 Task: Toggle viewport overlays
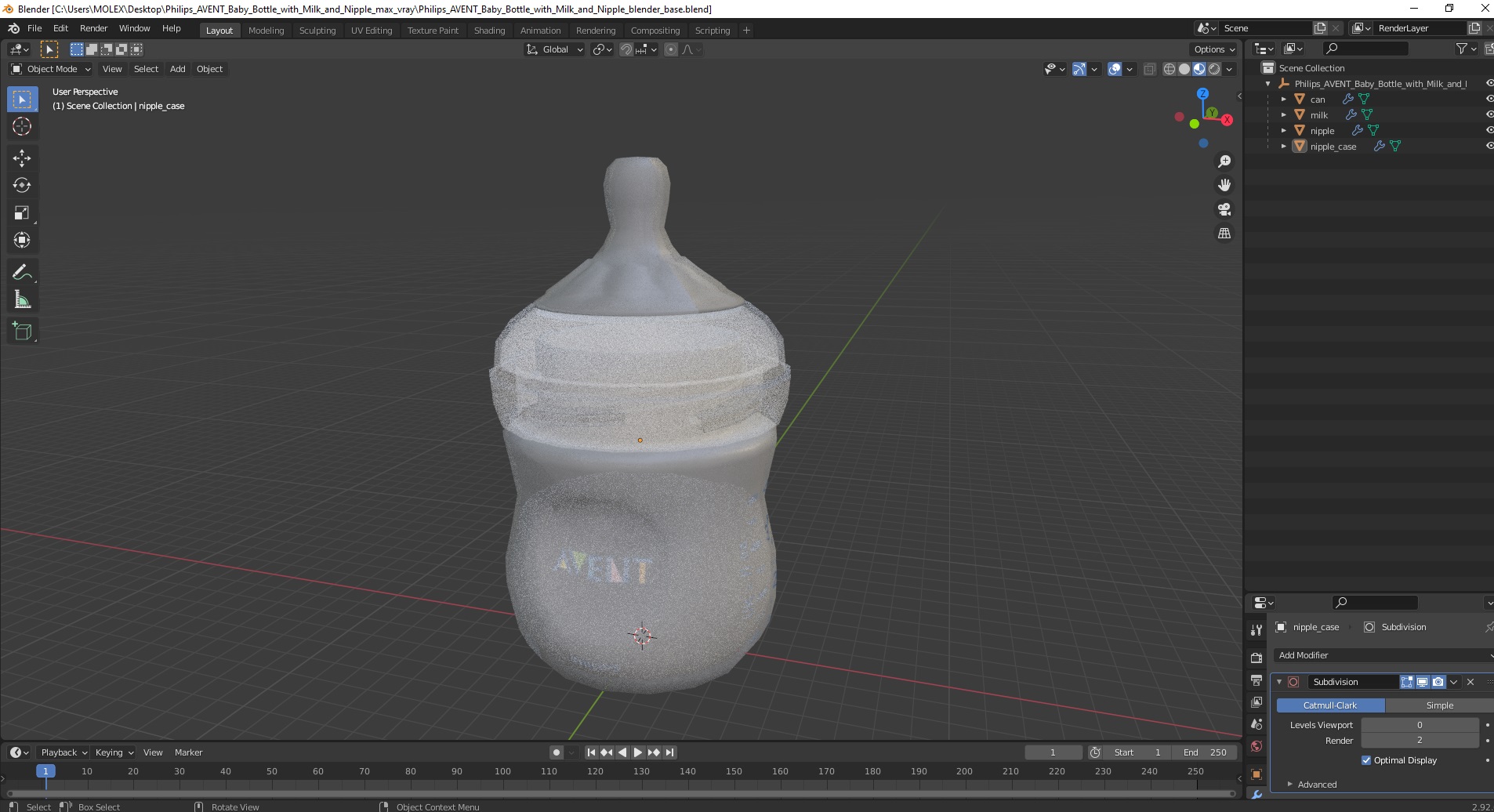tap(1115, 69)
